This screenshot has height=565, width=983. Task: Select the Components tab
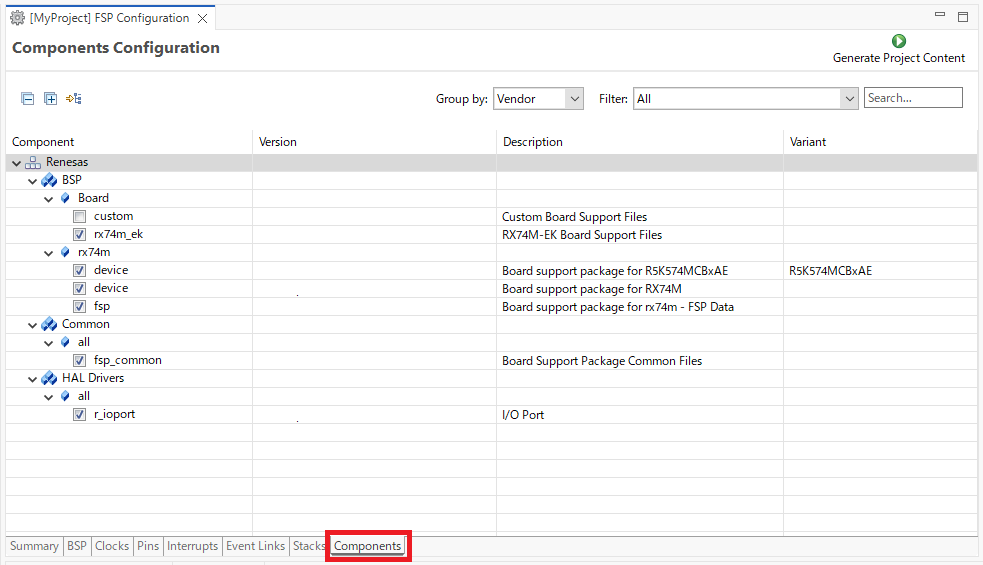[x=367, y=546]
